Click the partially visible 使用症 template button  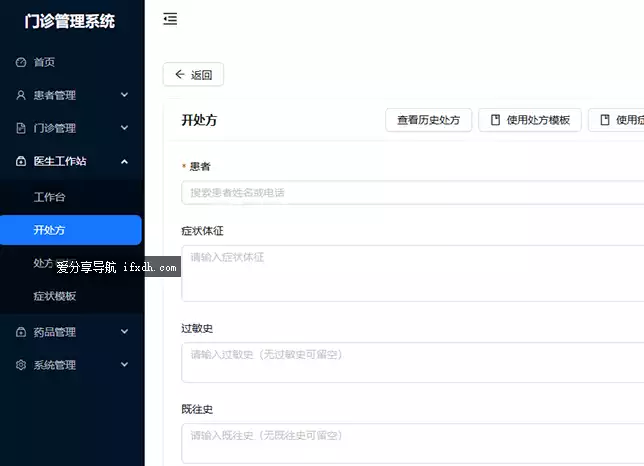point(616,120)
